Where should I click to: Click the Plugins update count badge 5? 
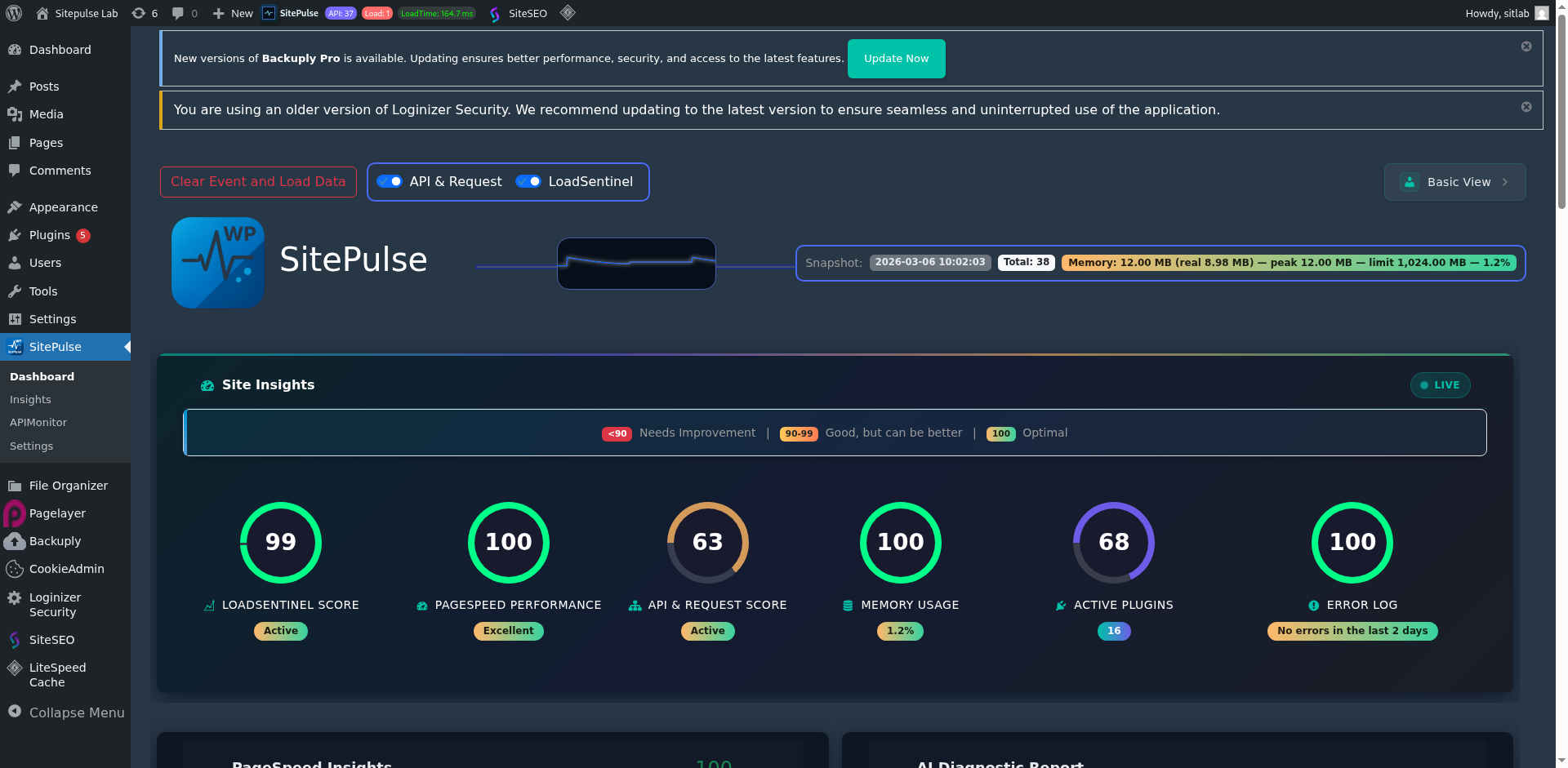[x=83, y=235]
